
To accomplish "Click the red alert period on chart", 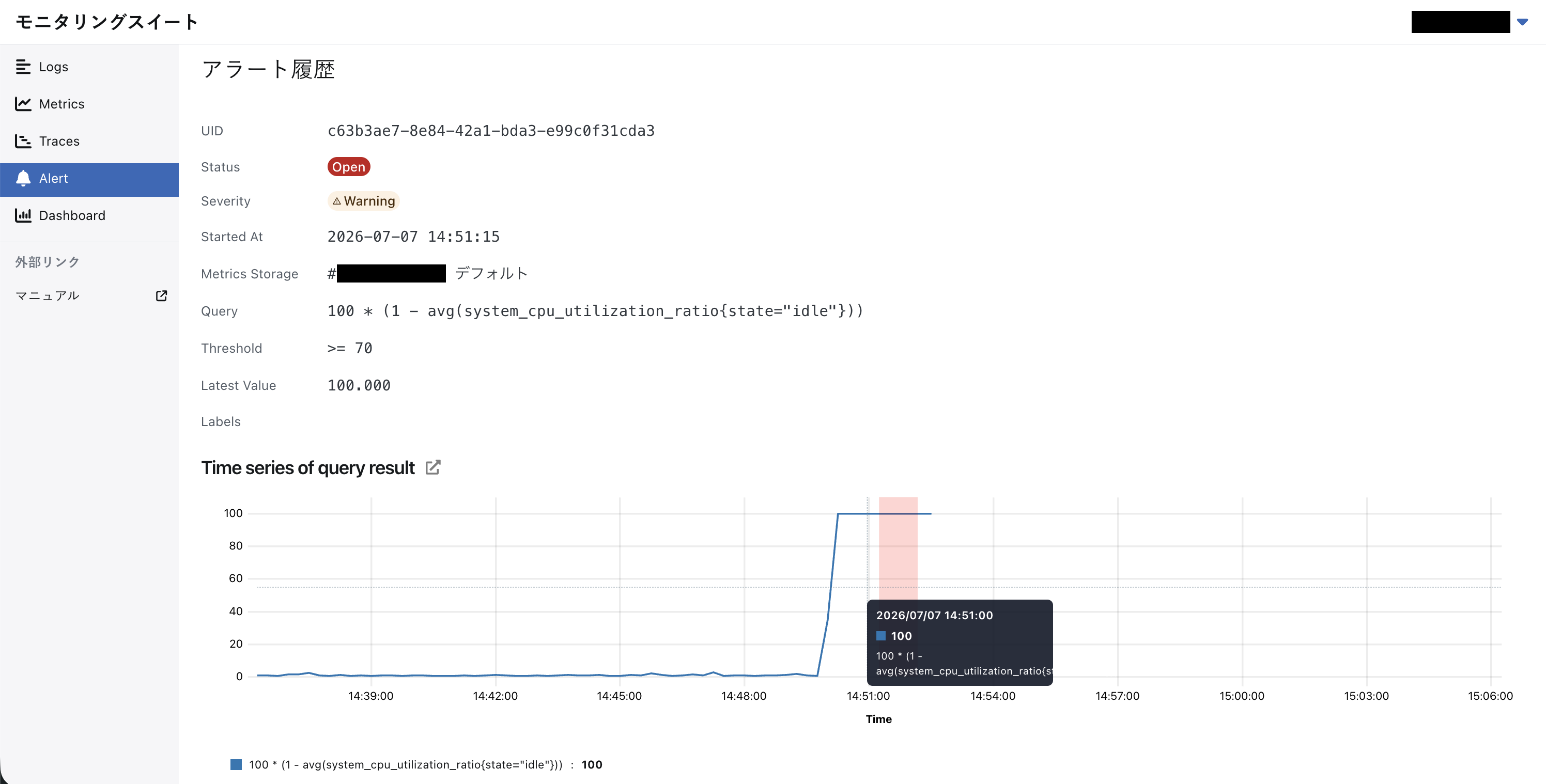I will click(898, 547).
